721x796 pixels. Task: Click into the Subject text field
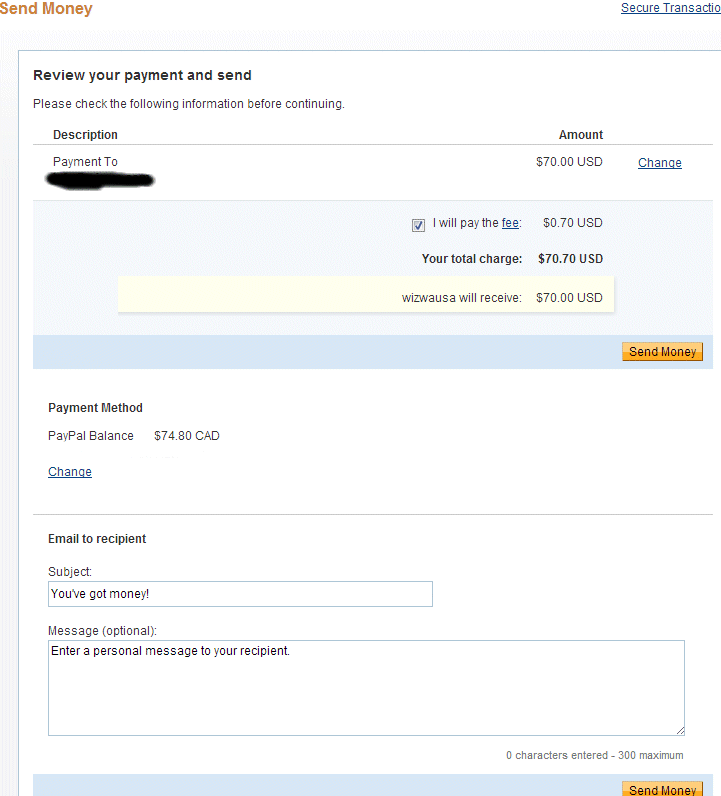tap(240, 594)
